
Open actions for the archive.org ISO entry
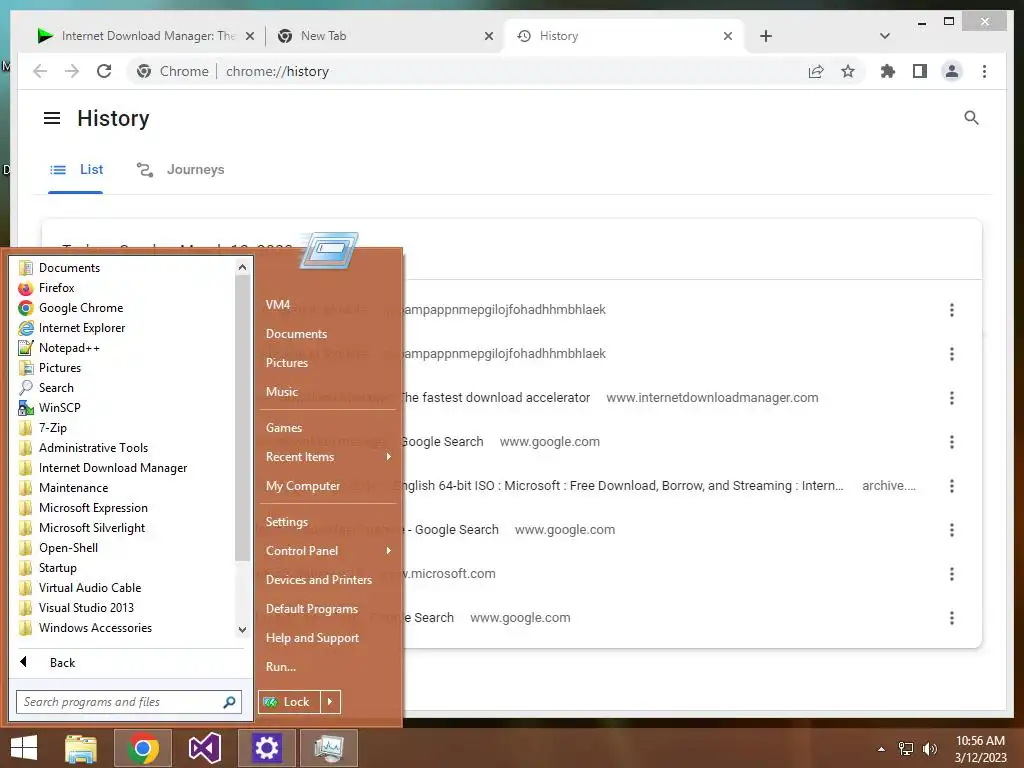point(952,486)
